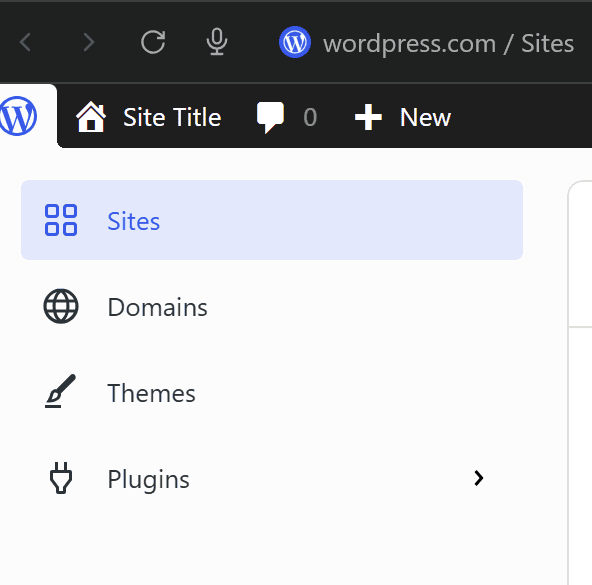Click the Plugins plug icon

(61, 478)
